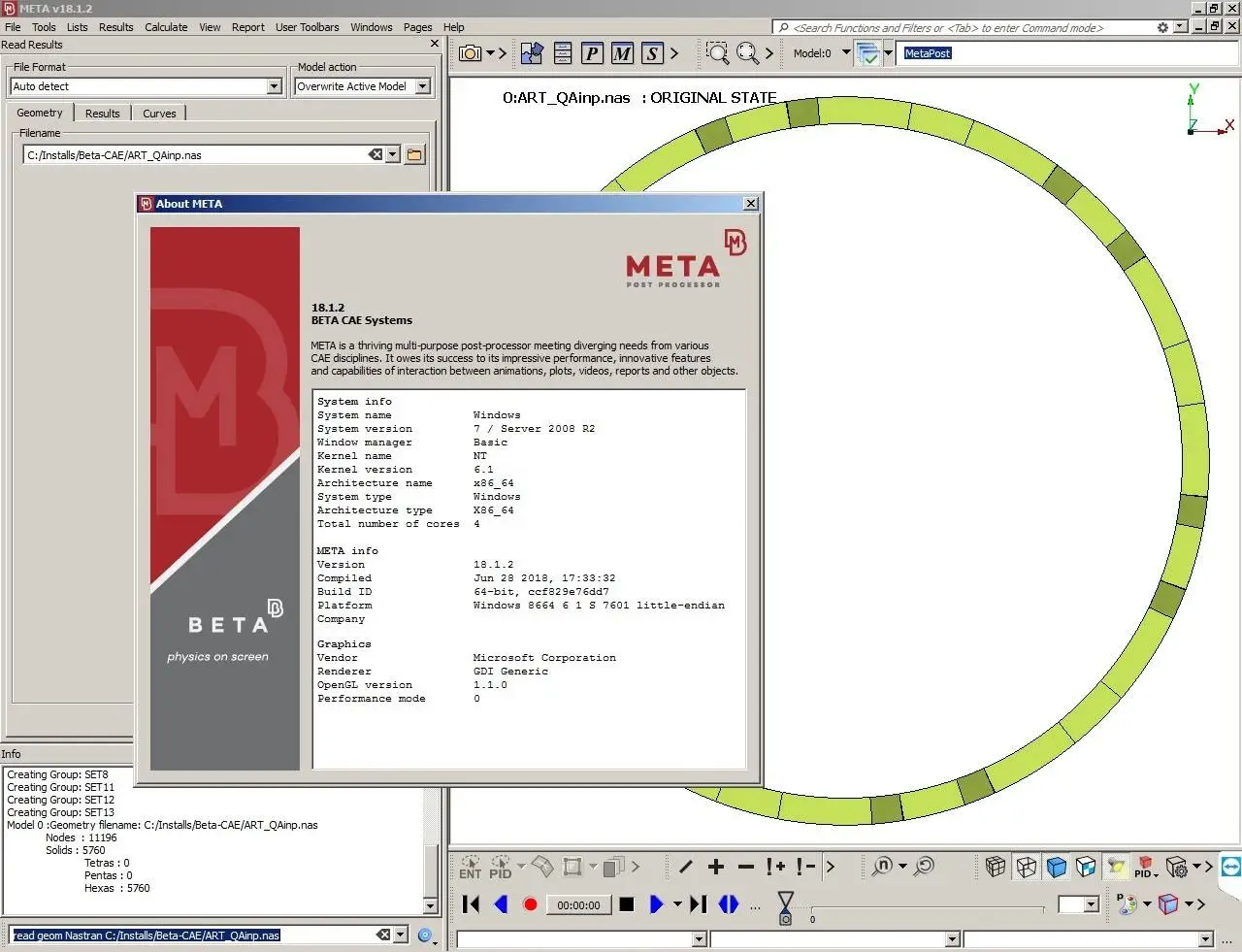Image resolution: width=1242 pixels, height=952 pixels.
Task: Click the diagonal line focus icon
Action: point(686,867)
